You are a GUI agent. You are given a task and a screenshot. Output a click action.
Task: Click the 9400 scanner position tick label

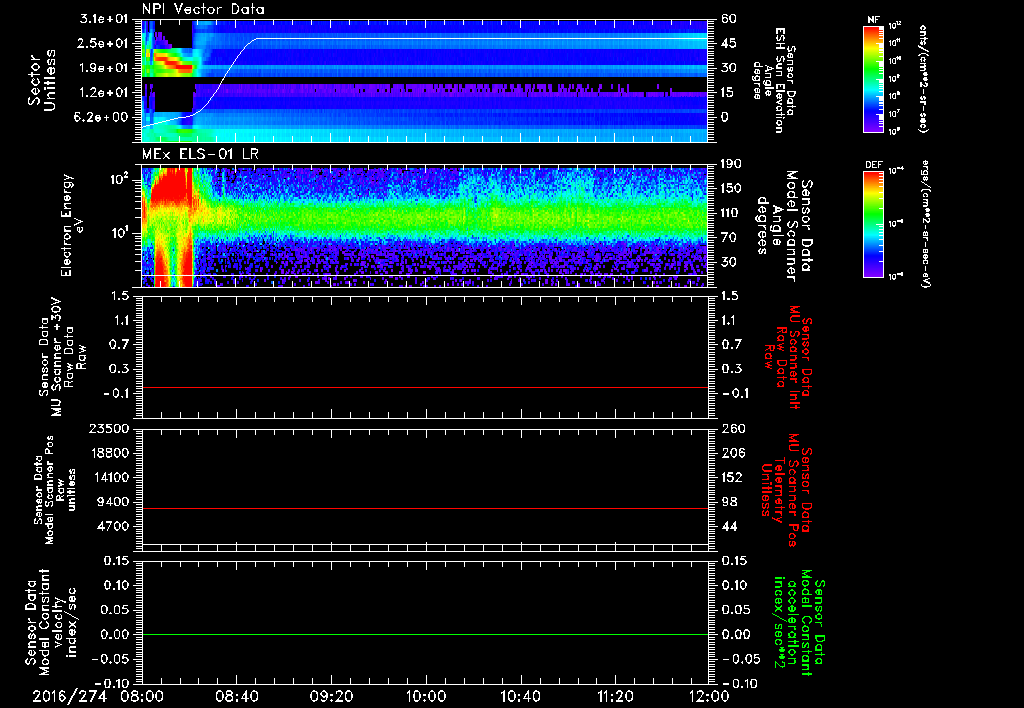tap(113, 502)
